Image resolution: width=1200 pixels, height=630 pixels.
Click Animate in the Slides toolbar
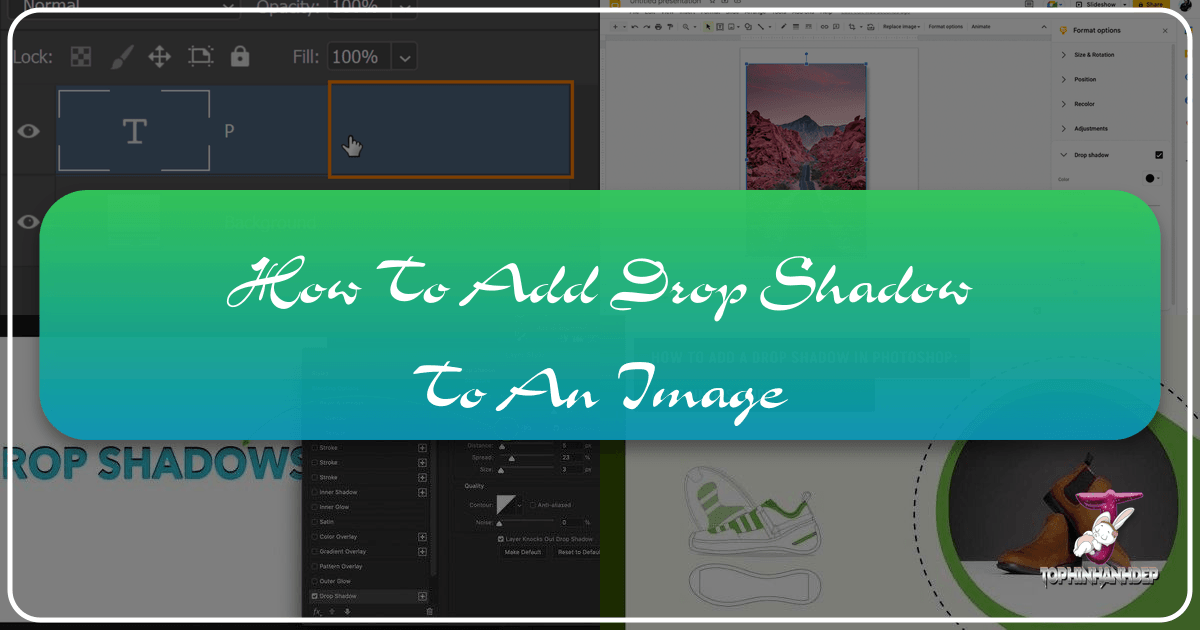(980, 27)
